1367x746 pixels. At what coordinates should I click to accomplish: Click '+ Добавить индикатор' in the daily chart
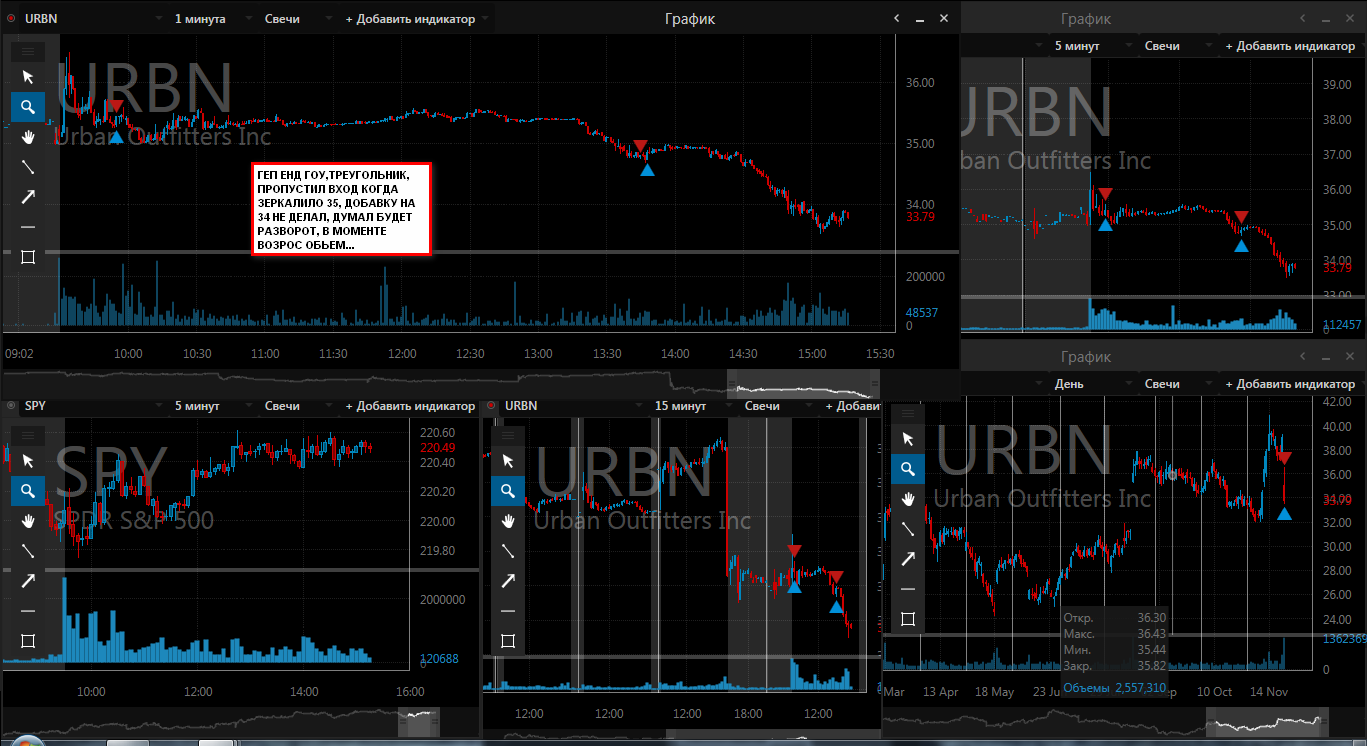click(x=1290, y=384)
